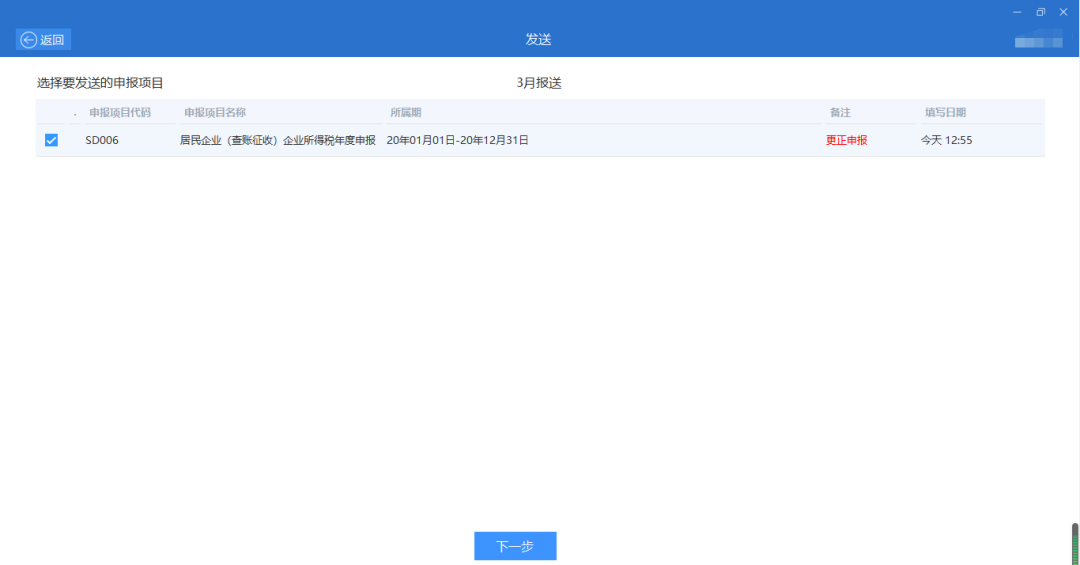Sort by 申报项目名称 column header
The width and height of the screenshot is (1080, 565).
tap(215, 112)
